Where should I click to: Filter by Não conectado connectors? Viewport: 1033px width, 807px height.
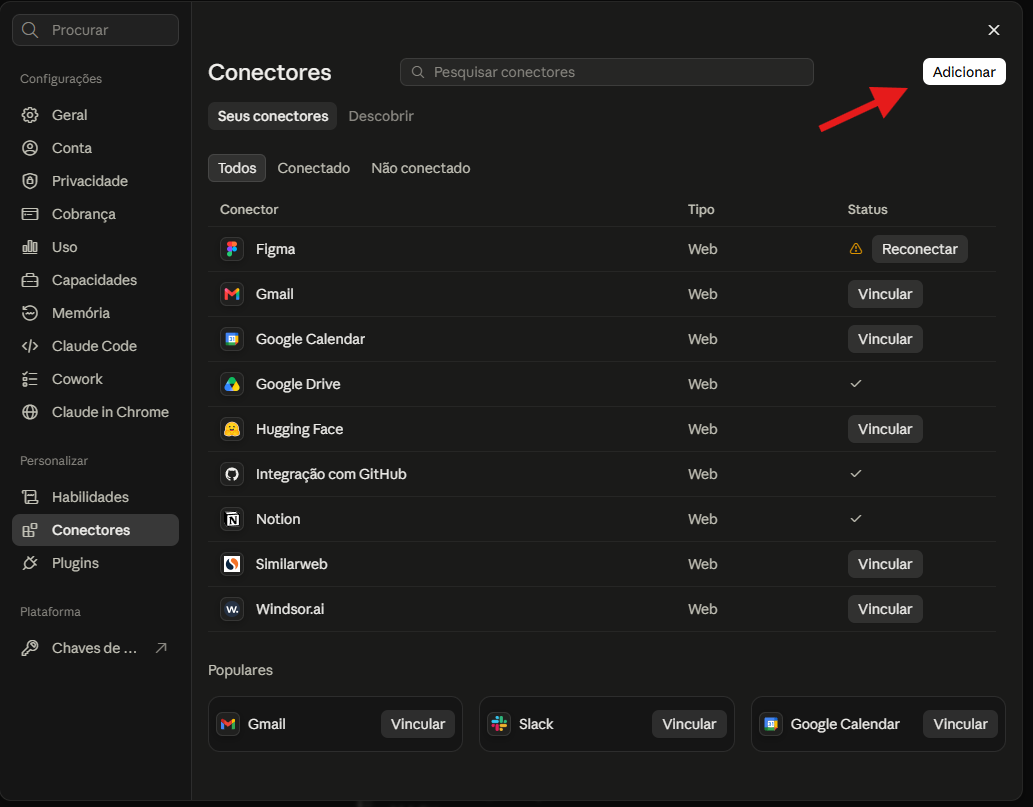420,168
